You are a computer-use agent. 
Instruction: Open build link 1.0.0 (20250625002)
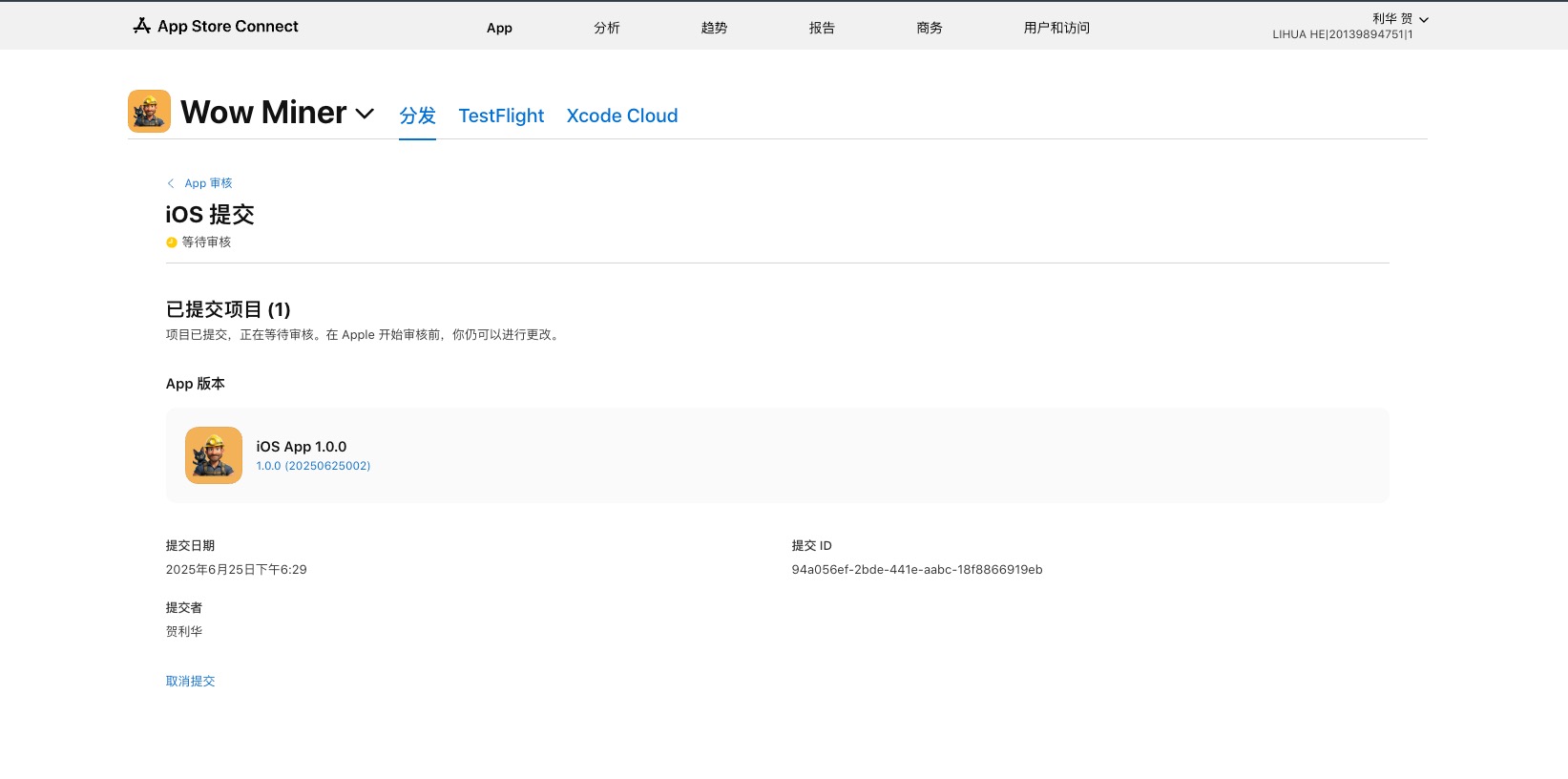[x=313, y=466]
